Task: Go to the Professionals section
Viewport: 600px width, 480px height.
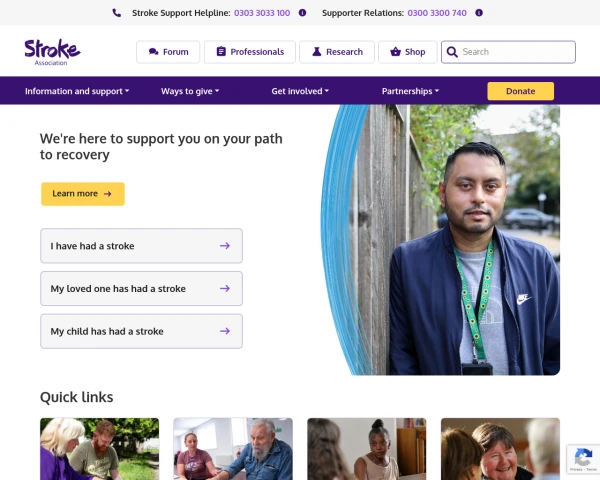Action: pos(250,52)
